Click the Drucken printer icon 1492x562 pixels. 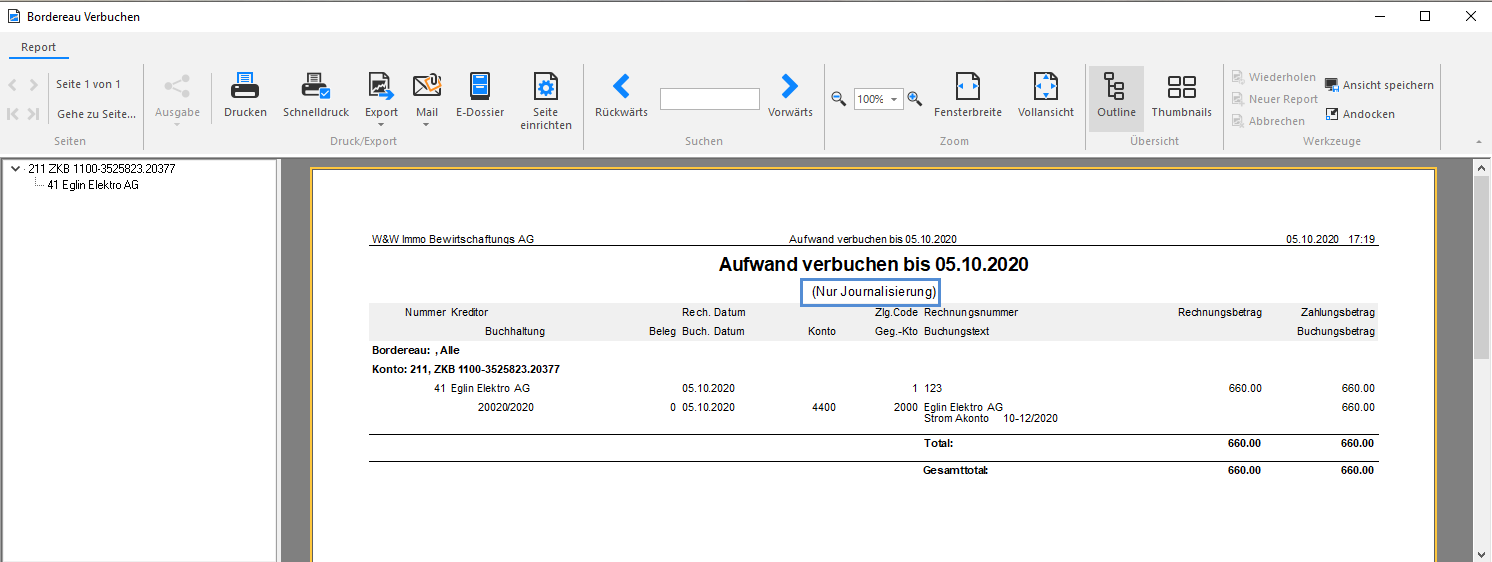pos(245,86)
